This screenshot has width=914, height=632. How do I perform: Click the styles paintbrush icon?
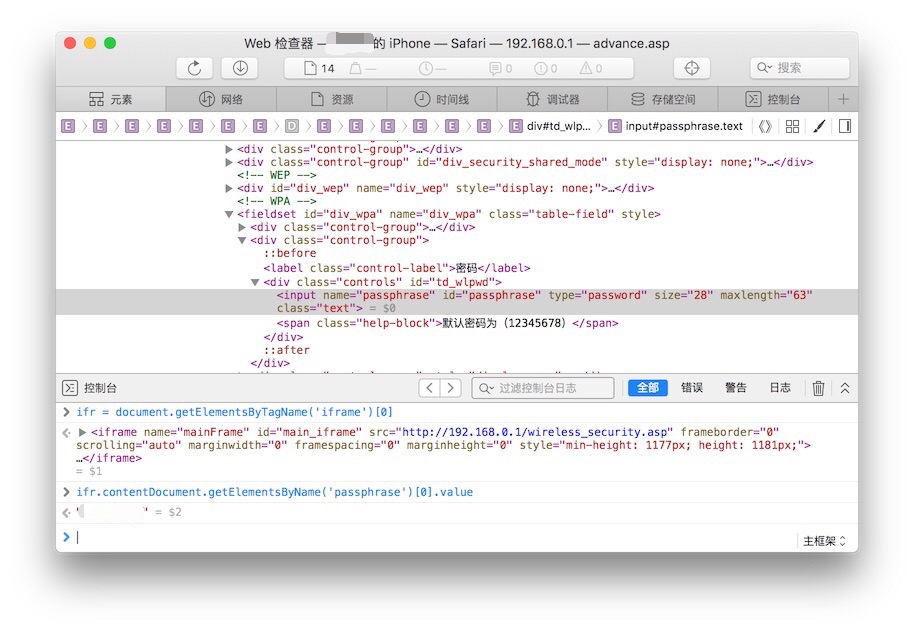818,125
